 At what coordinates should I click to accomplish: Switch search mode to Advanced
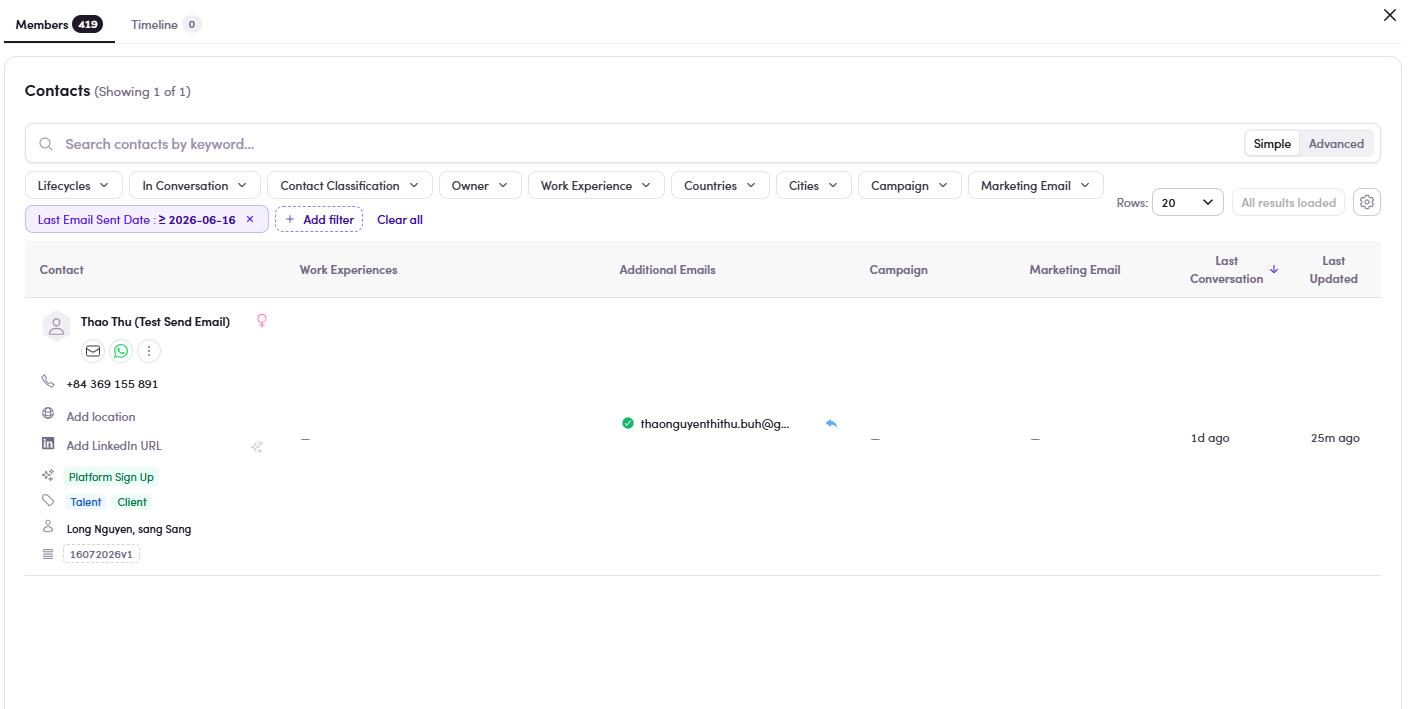pos(1336,144)
